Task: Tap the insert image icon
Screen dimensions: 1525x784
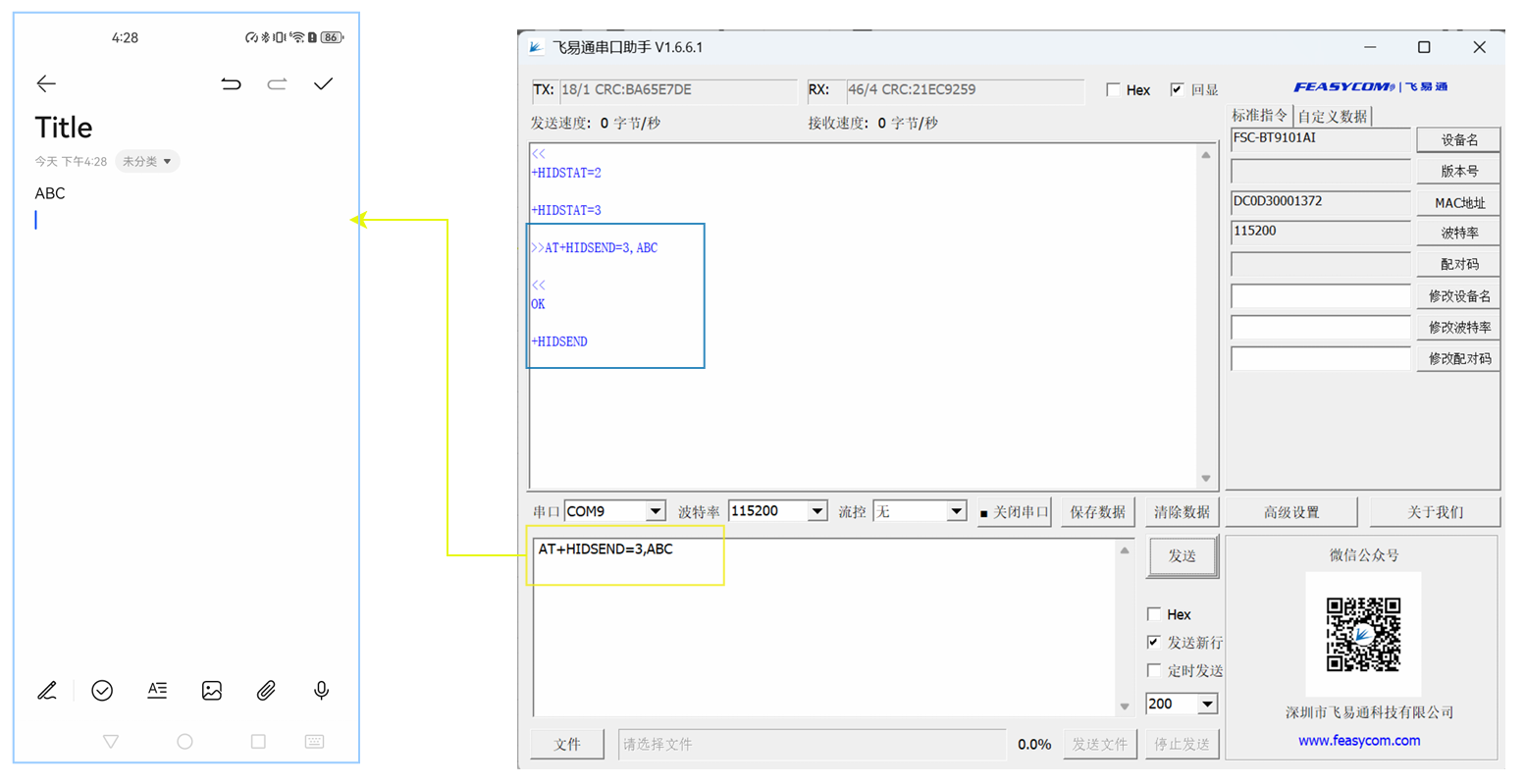Action: click(212, 691)
